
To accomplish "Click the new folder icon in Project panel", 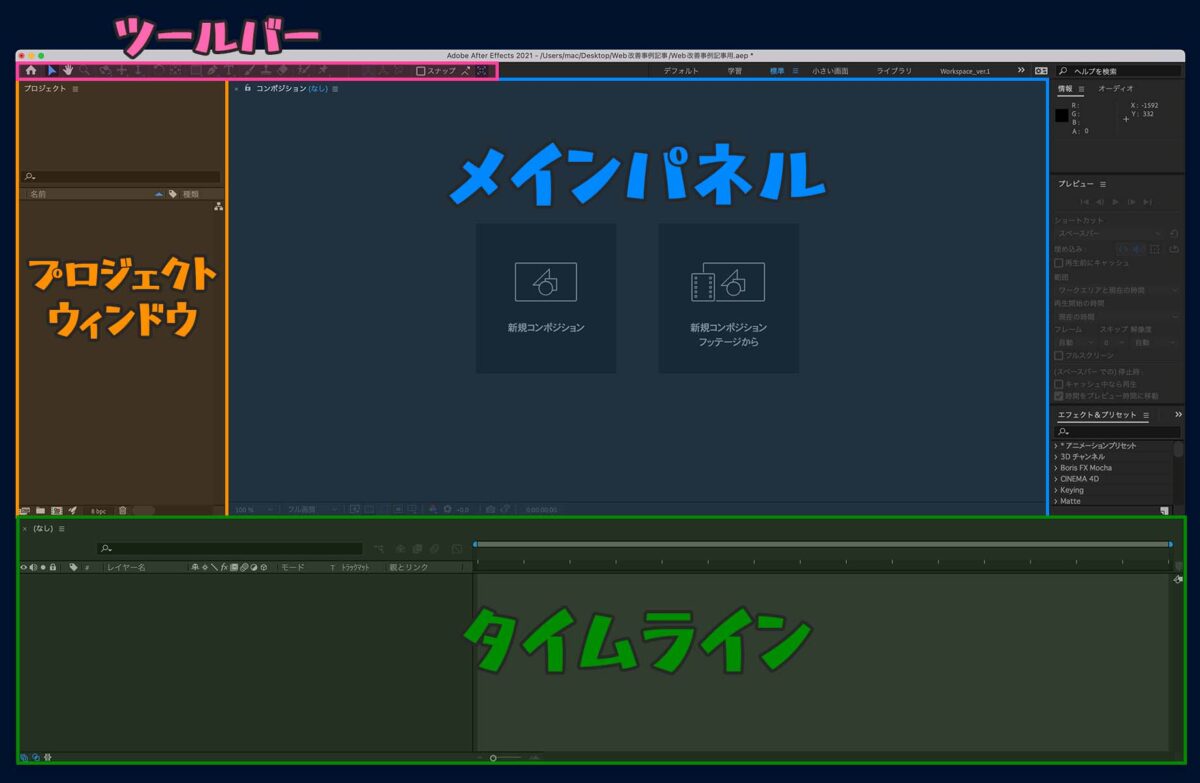I will click(40, 510).
